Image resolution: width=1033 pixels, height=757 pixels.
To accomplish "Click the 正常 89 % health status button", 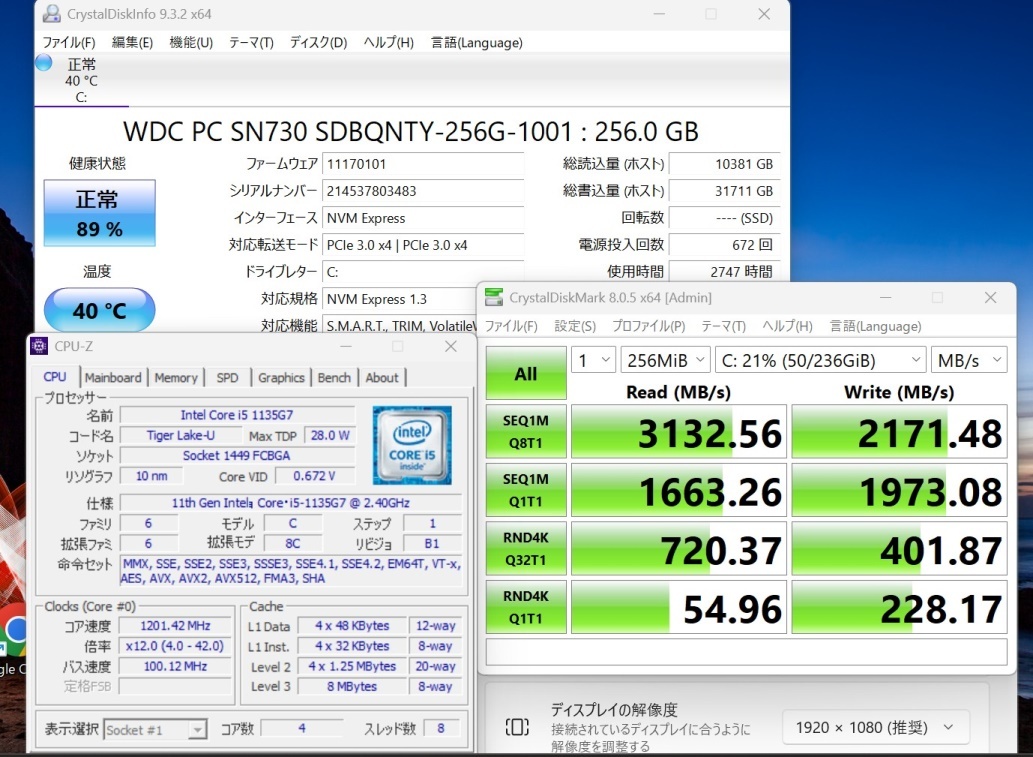I will pos(99,213).
